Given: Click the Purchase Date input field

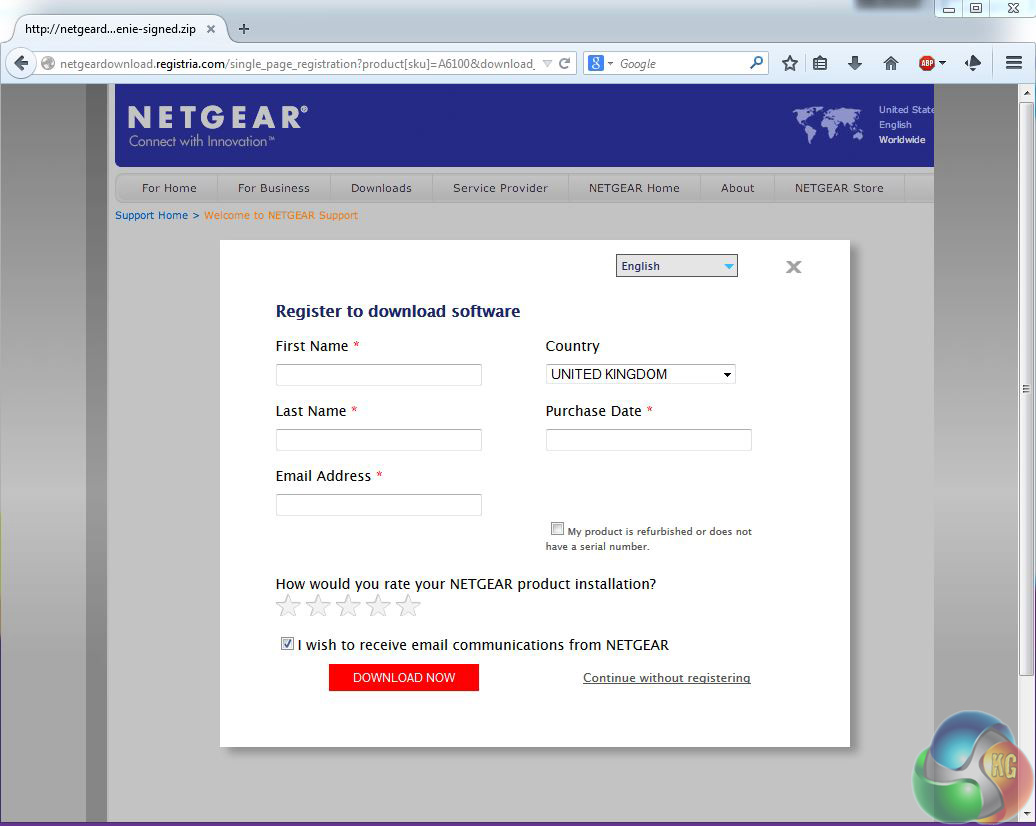Looking at the screenshot, I should [649, 440].
